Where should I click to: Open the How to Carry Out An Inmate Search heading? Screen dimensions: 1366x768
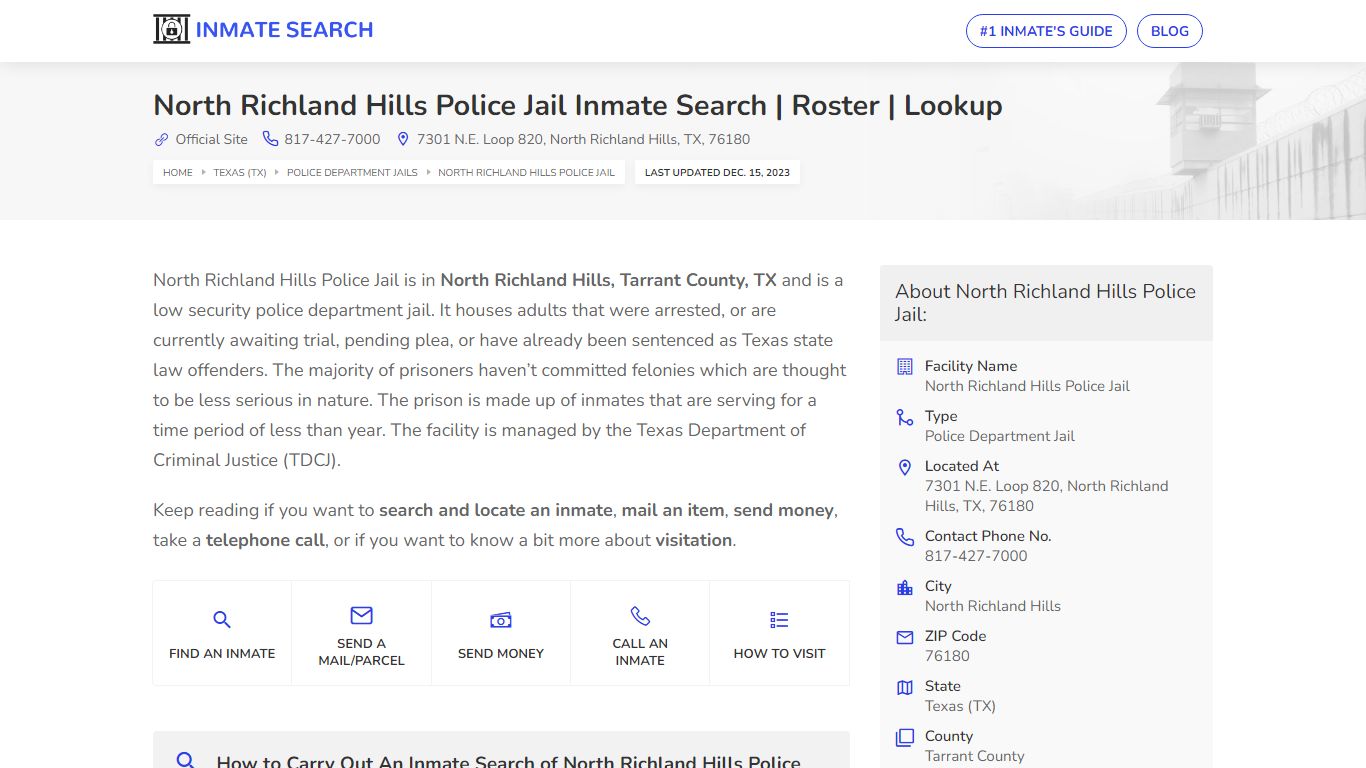pyautogui.click(x=509, y=761)
